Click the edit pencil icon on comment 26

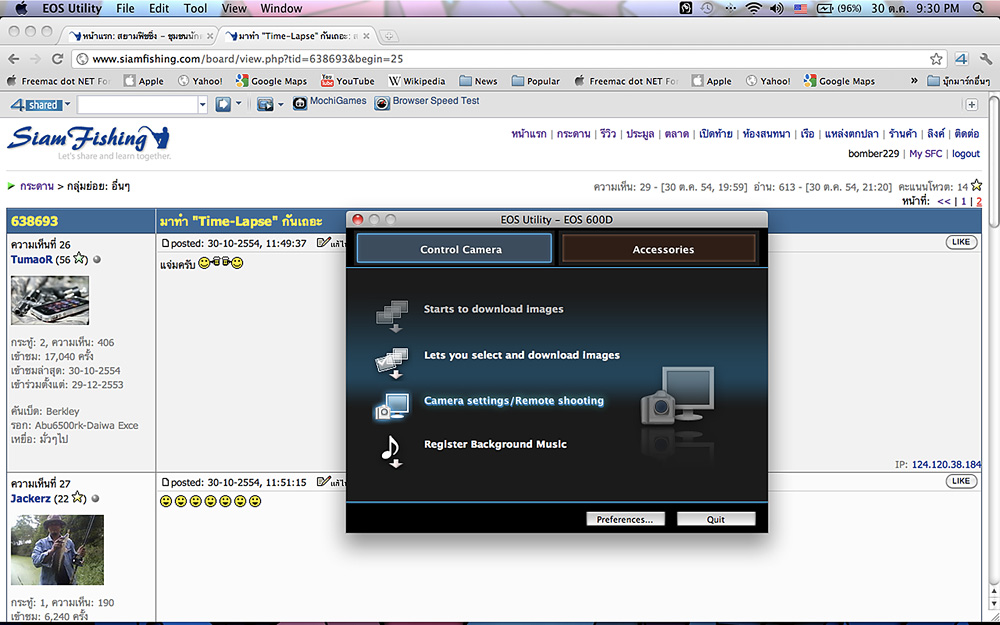tap(323, 242)
